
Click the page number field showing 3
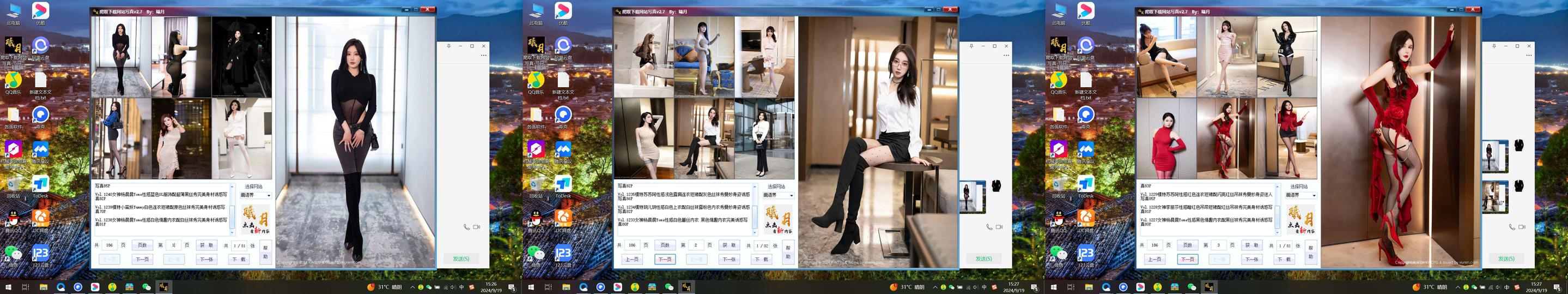point(1219,245)
